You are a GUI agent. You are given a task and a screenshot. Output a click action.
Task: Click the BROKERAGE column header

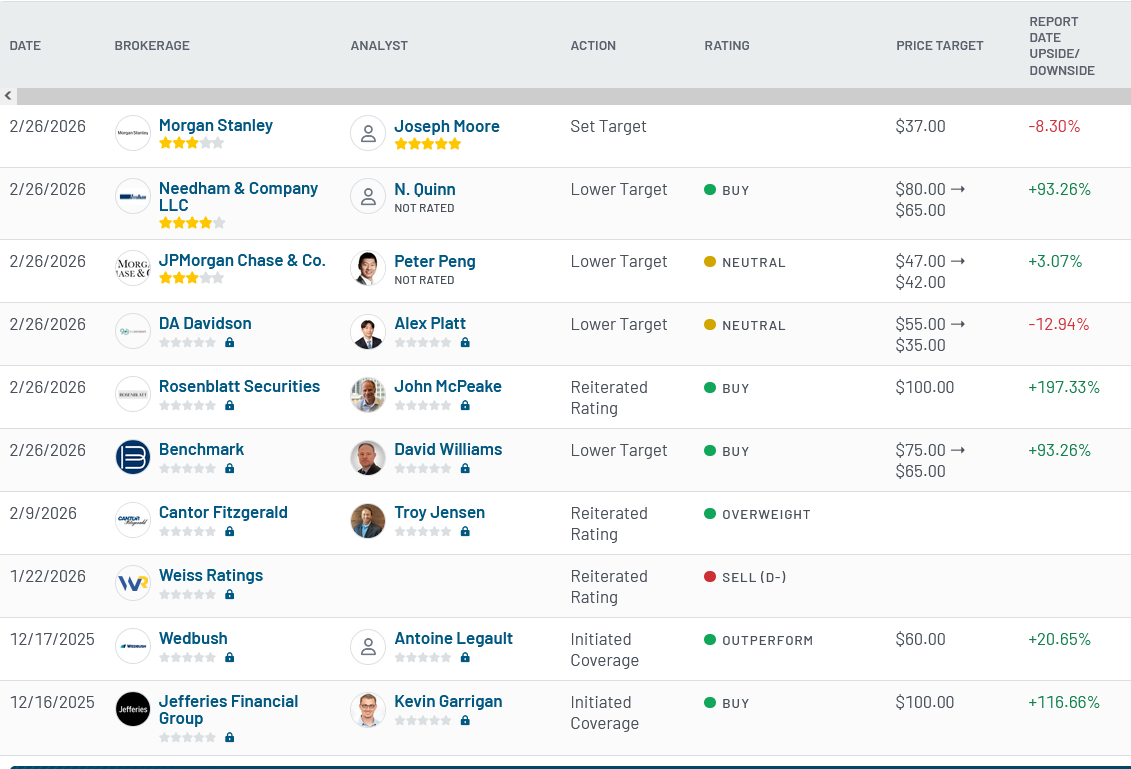pos(151,45)
